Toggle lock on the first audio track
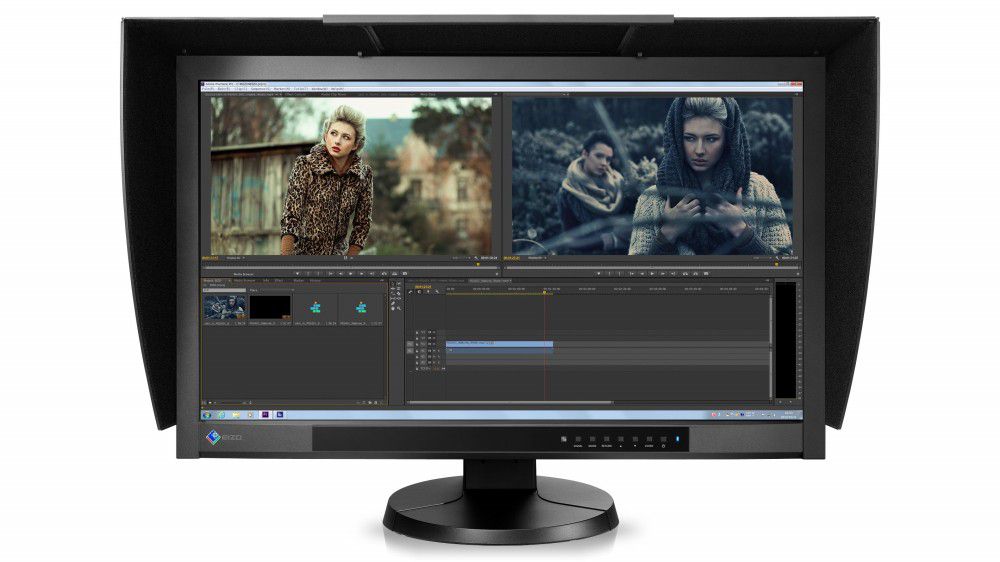The width and height of the screenshot is (1000, 562). (417, 351)
